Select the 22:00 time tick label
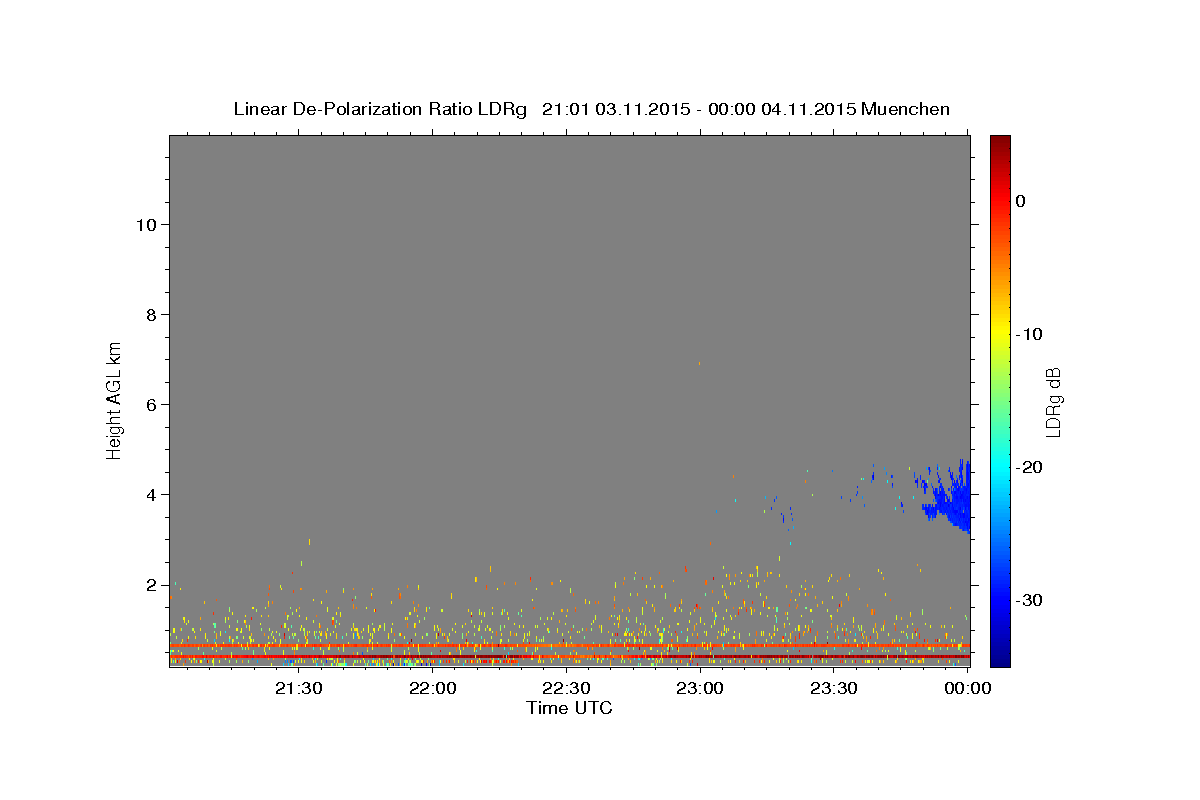This screenshot has width=1200, height=800. point(432,688)
